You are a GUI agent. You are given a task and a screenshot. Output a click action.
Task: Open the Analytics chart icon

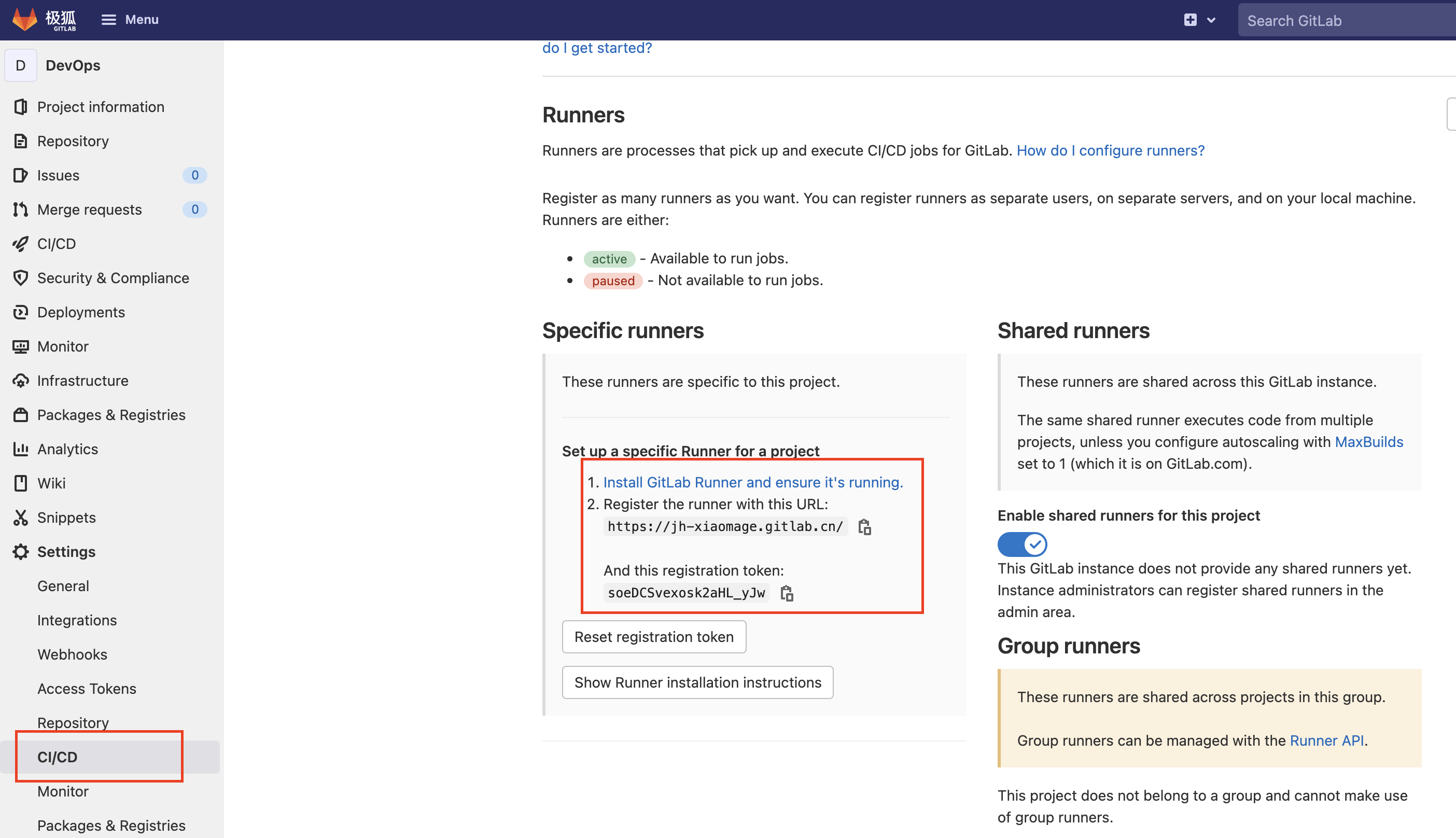[x=21, y=449]
